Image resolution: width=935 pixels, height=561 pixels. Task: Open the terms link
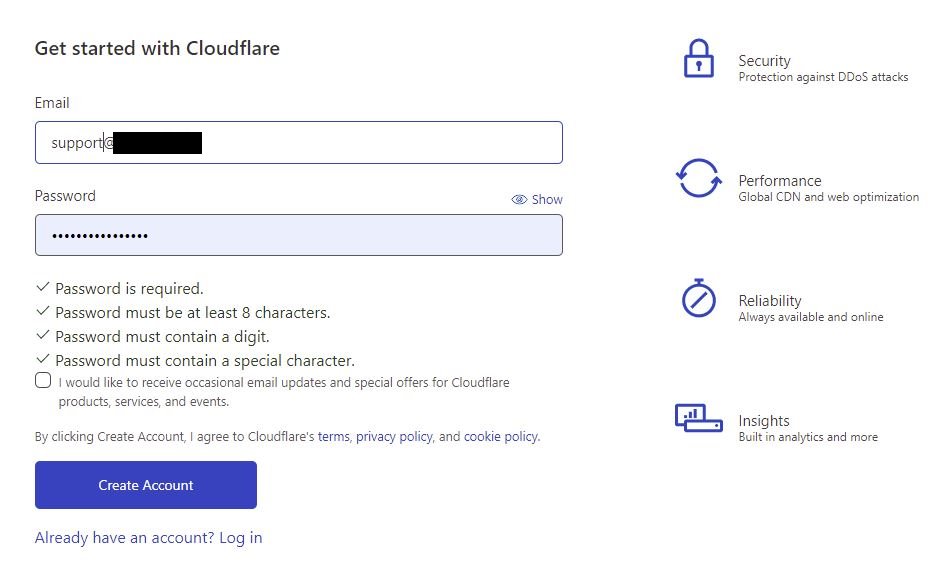tap(333, 437)
